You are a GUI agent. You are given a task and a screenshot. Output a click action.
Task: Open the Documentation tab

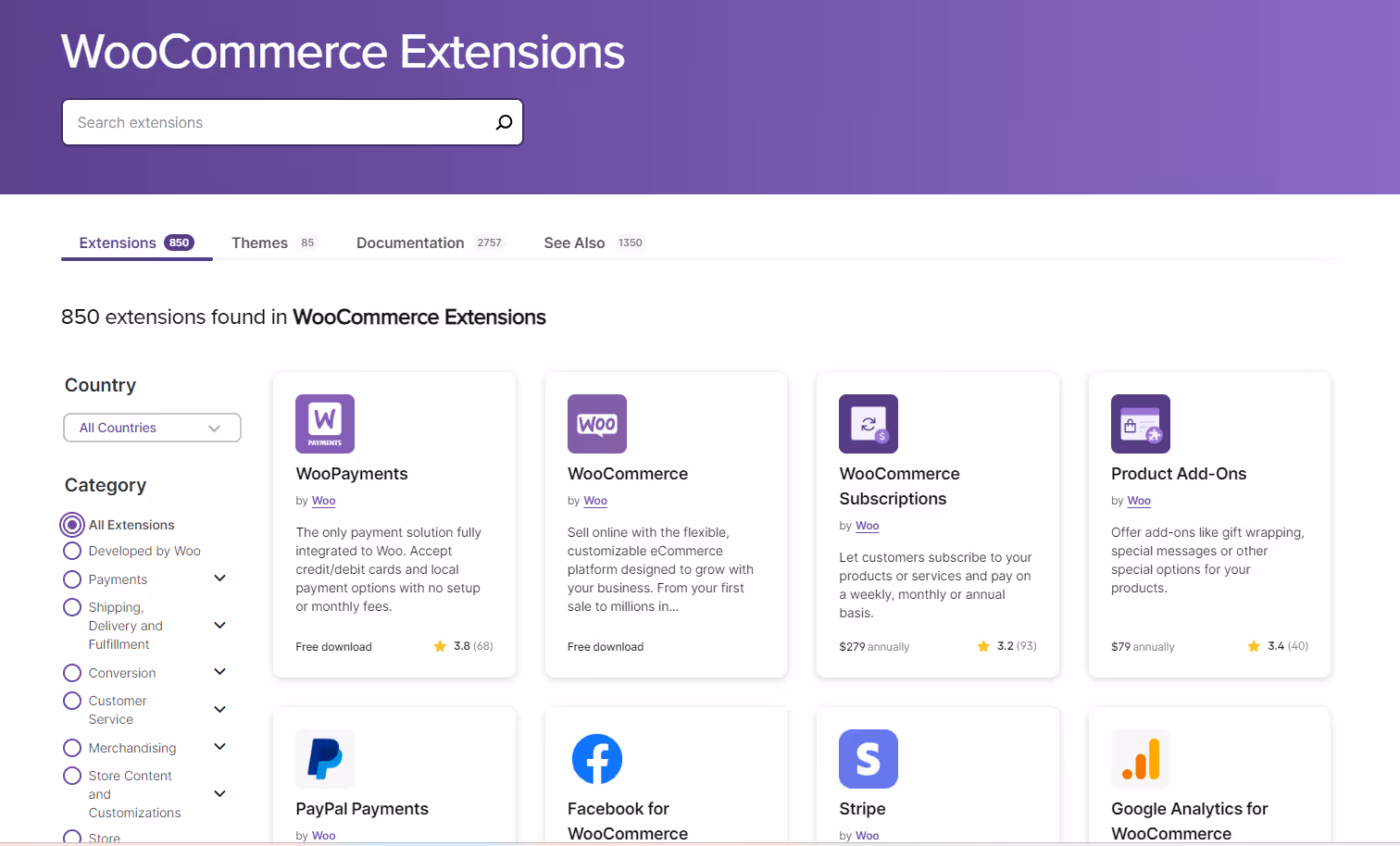[410, 242]
